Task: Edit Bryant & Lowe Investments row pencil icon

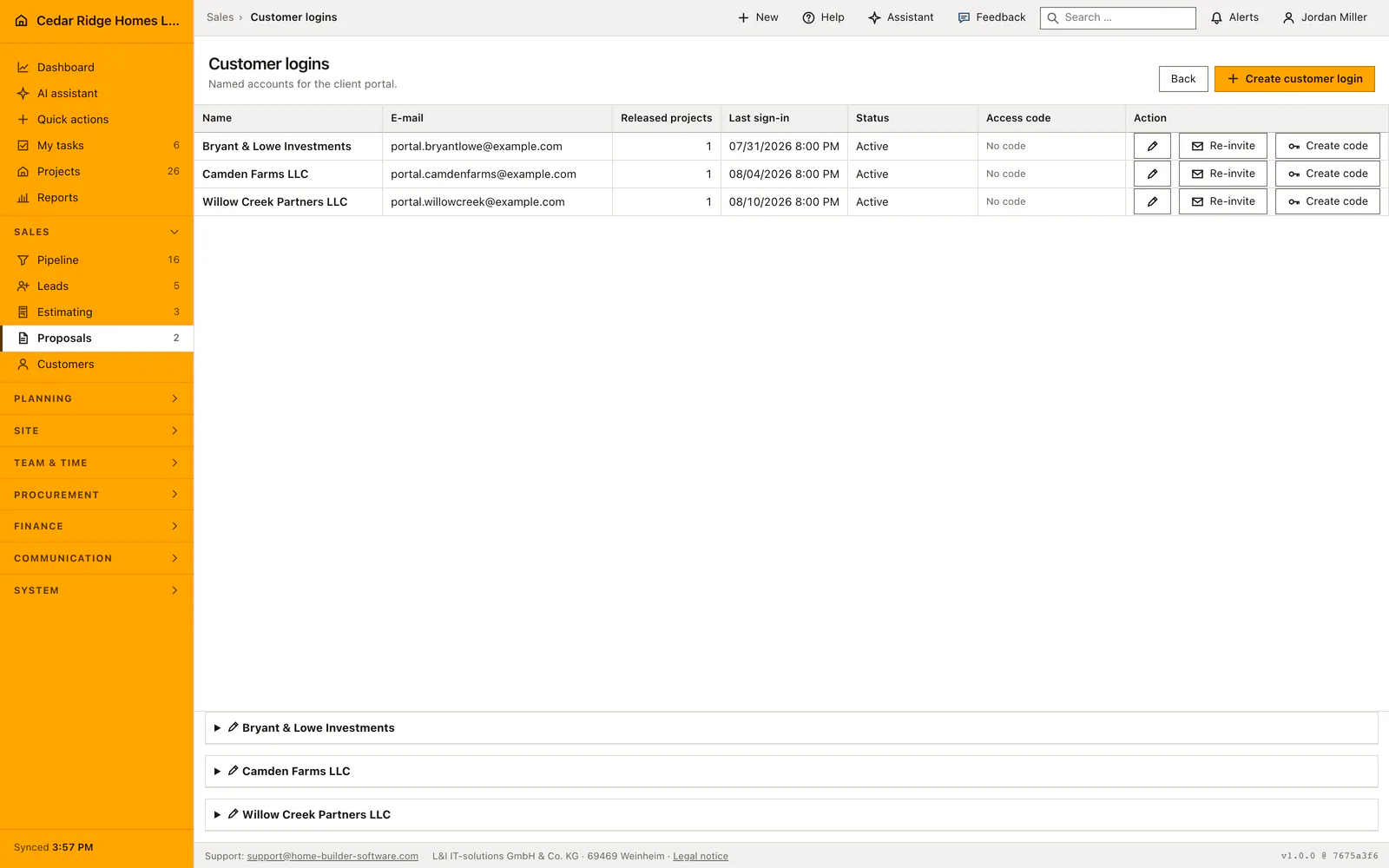Action: (x=1152, y=146)
